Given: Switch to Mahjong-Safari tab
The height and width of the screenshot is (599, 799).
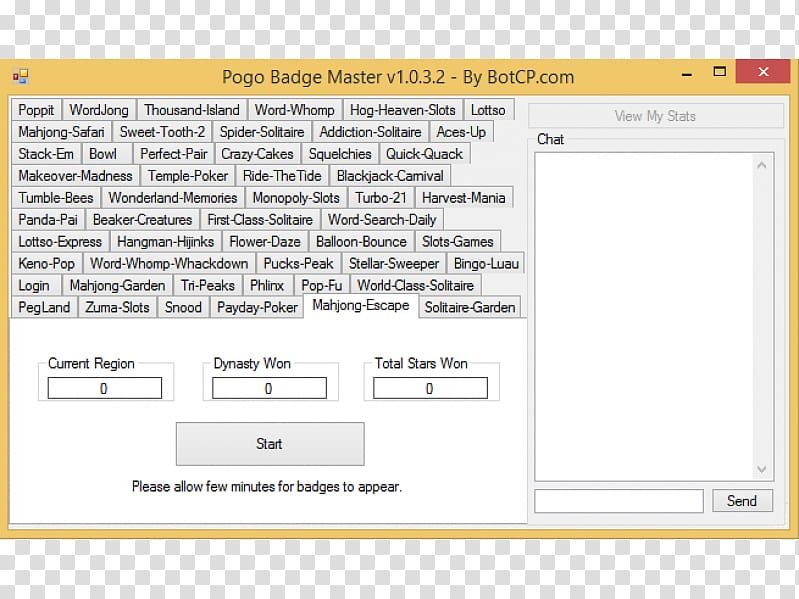Looking at the screenshot, I should tap(61, 132).
